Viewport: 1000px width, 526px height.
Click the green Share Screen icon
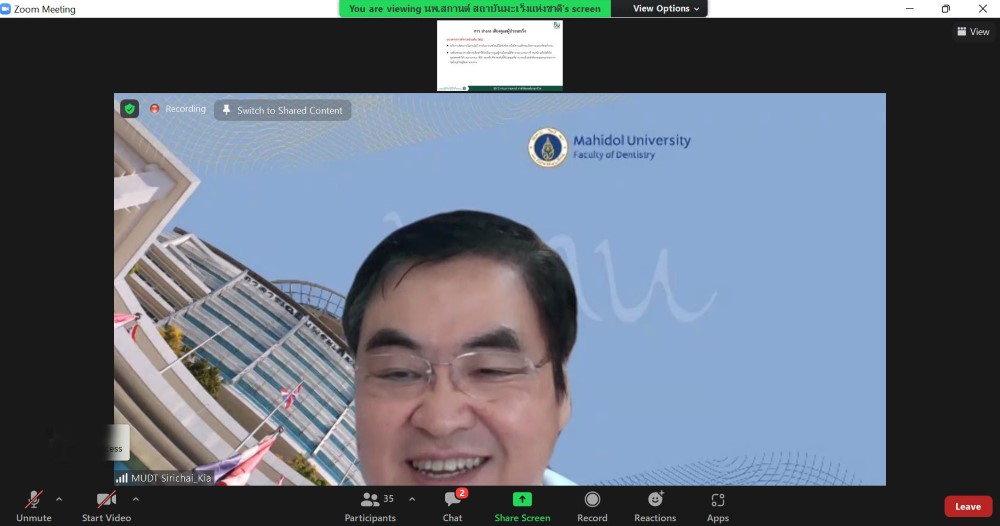click(x=522, y=500)
